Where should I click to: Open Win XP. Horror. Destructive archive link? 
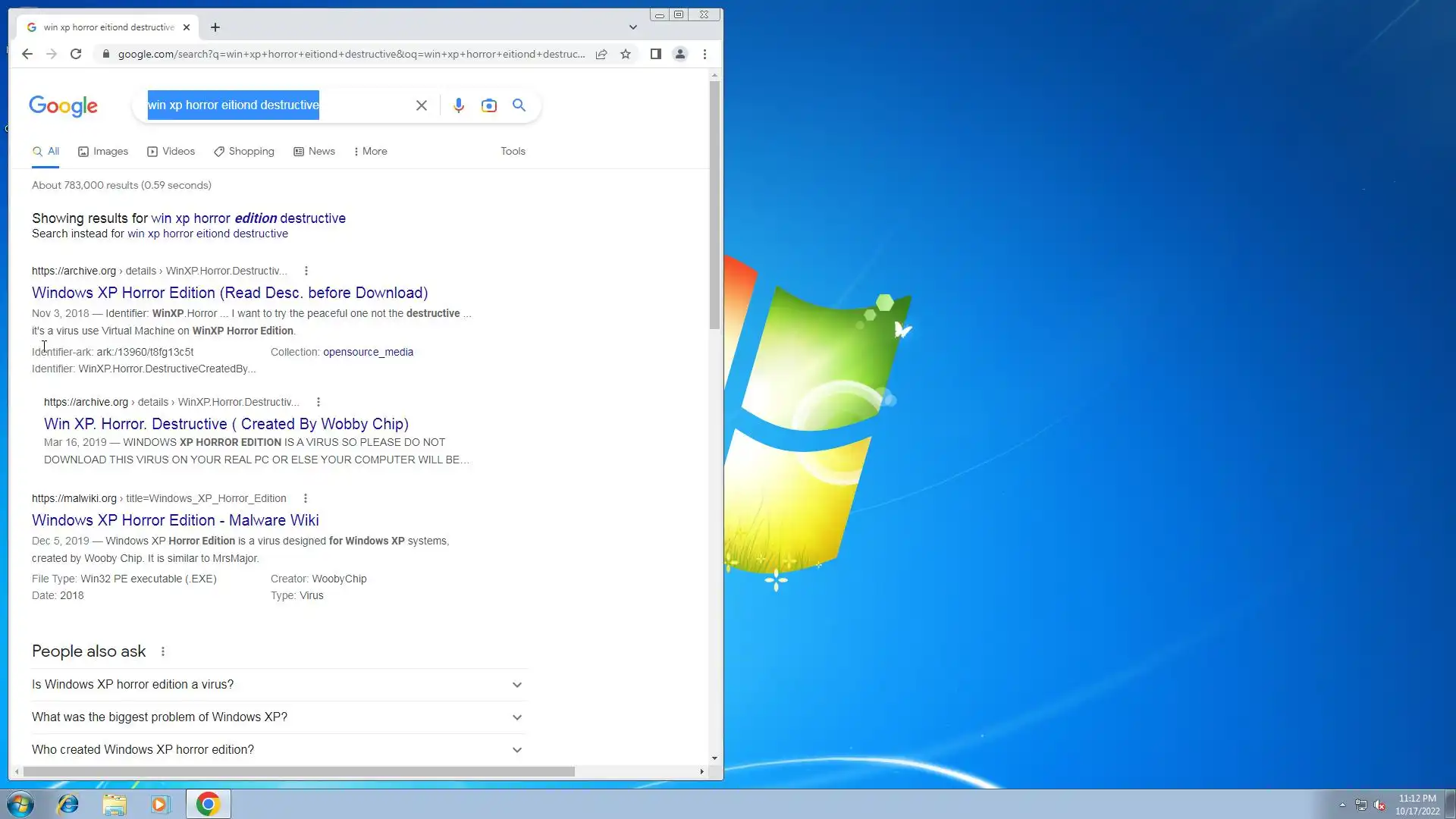226,424
